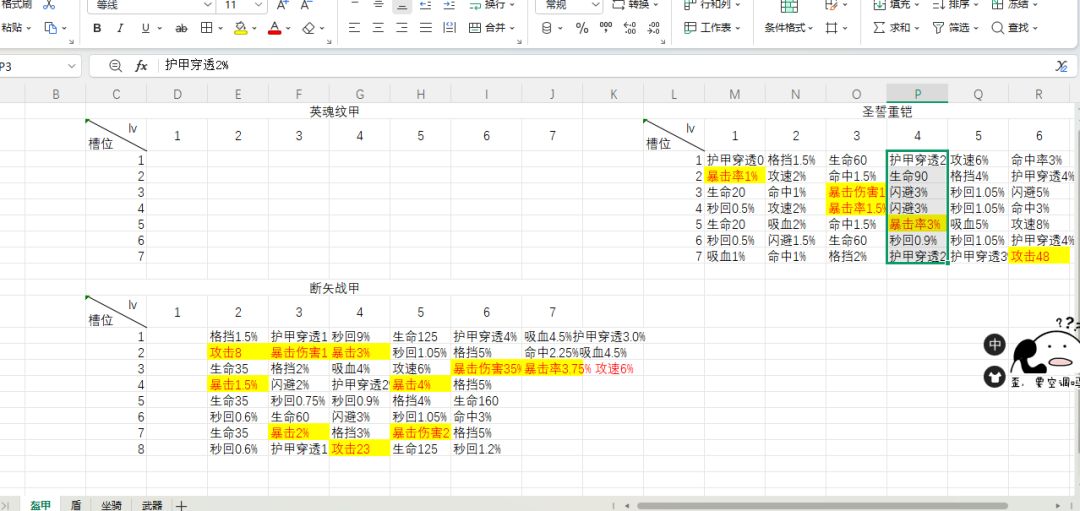Switch to the 盾 sheet tab
The height and width of the screenshot is (511, 1080).
[76, 505]
